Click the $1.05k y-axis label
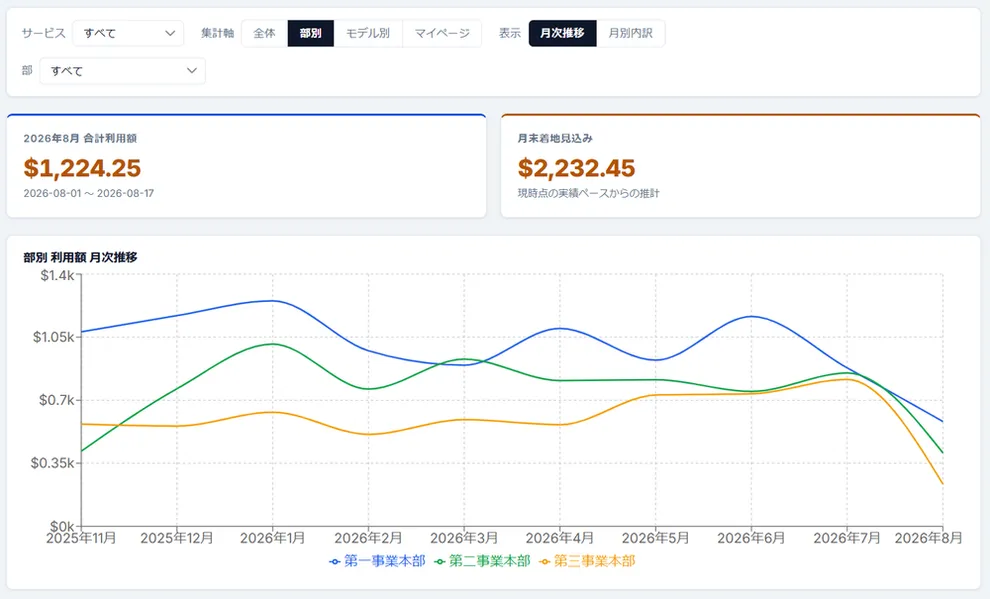990x599 pixels. (x=54, y=337)
